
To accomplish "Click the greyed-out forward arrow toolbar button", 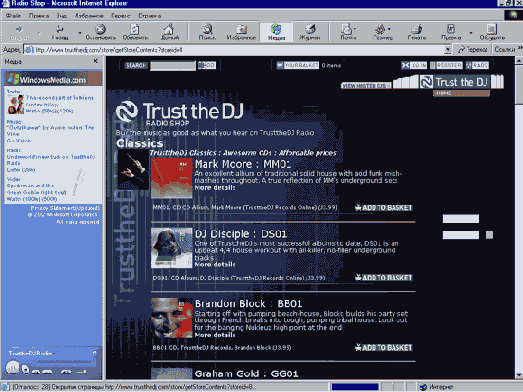I will tap(19, 32).
